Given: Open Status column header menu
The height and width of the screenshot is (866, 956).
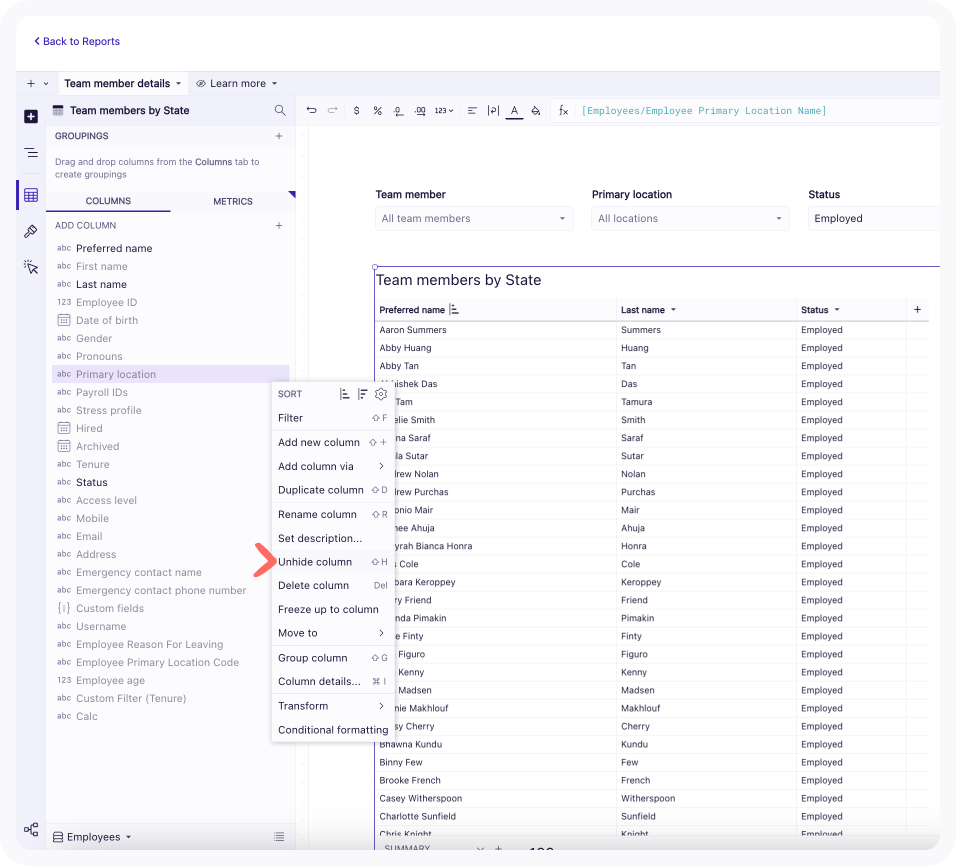Looking at the screenshot, I should (x=837, y=310).
